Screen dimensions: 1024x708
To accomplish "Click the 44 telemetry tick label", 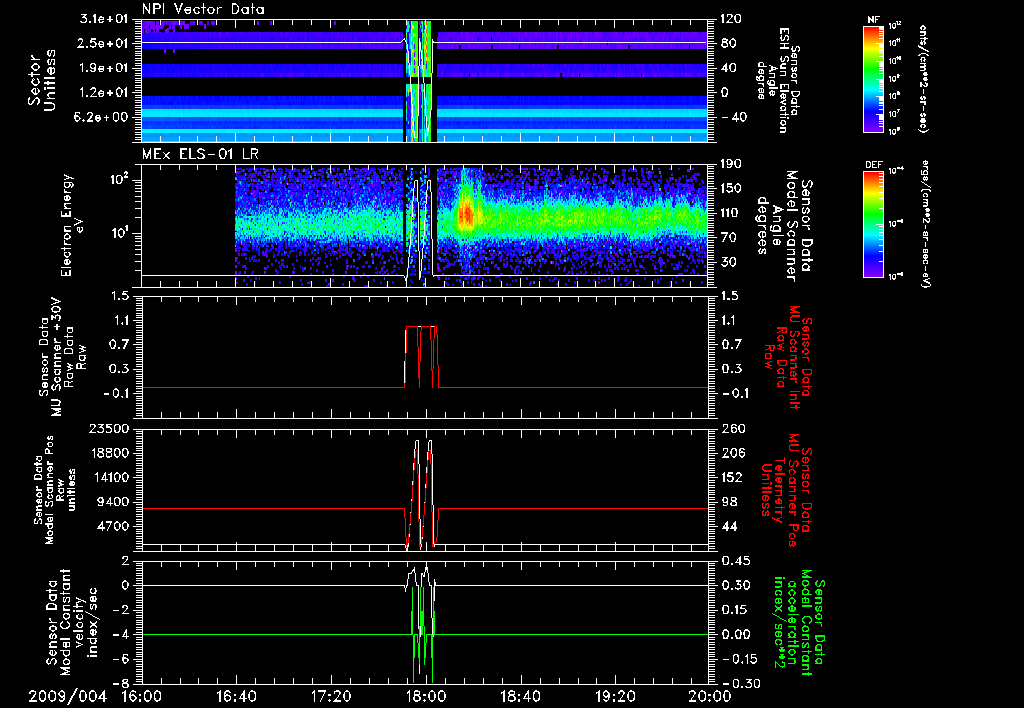I will click(x=727, y=526).
